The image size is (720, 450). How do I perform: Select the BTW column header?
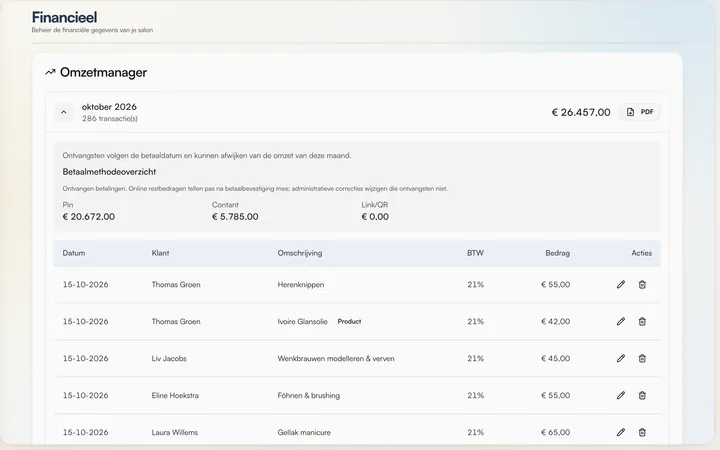pos(475,253)
